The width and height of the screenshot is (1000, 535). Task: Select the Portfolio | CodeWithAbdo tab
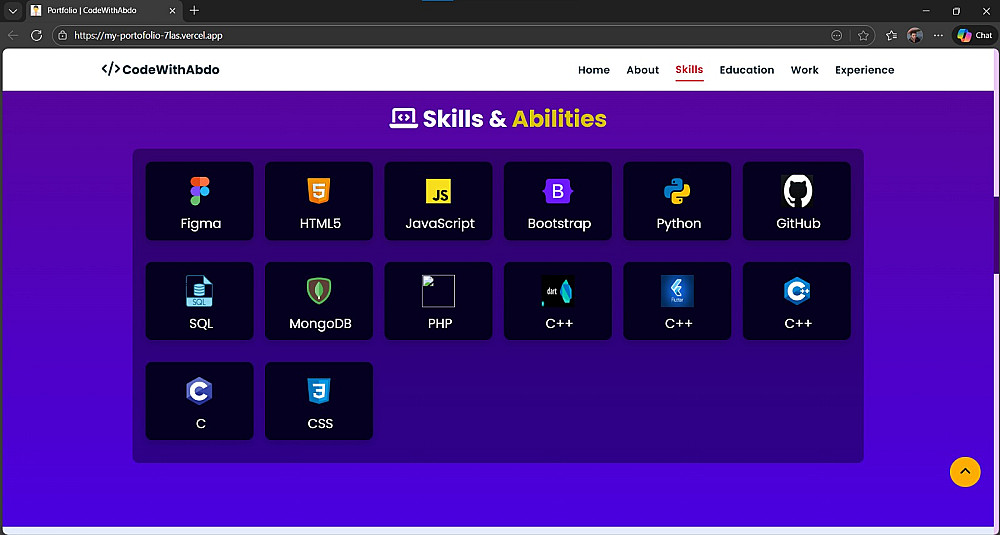click(104, 11)
